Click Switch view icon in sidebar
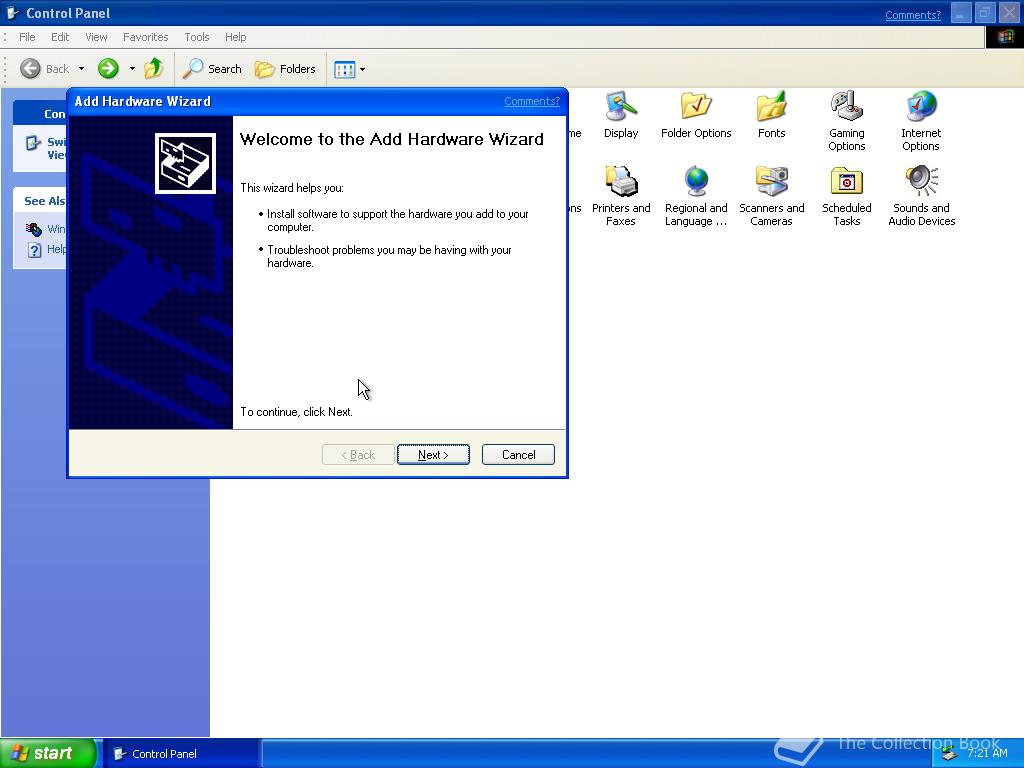 click(33, 143)
